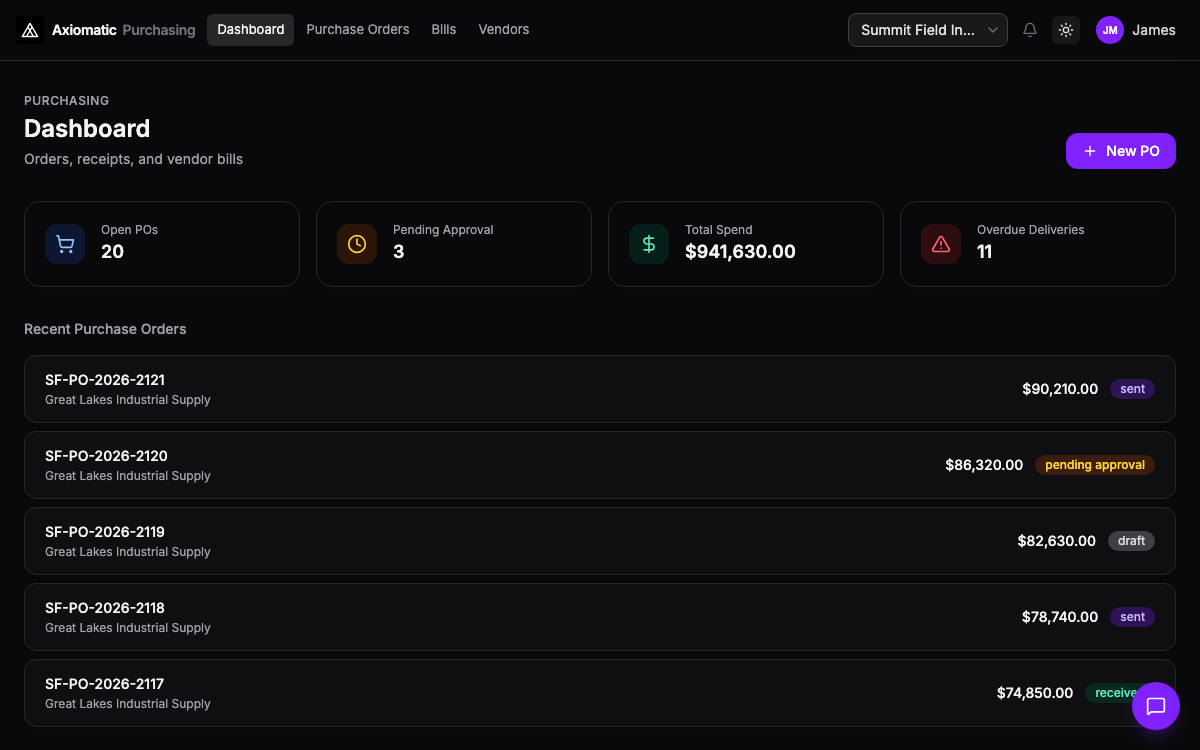The image size is (1200, 750).
Task: Click the Overdue Deliveries warning triangle icon
Action: coord(941,243)
